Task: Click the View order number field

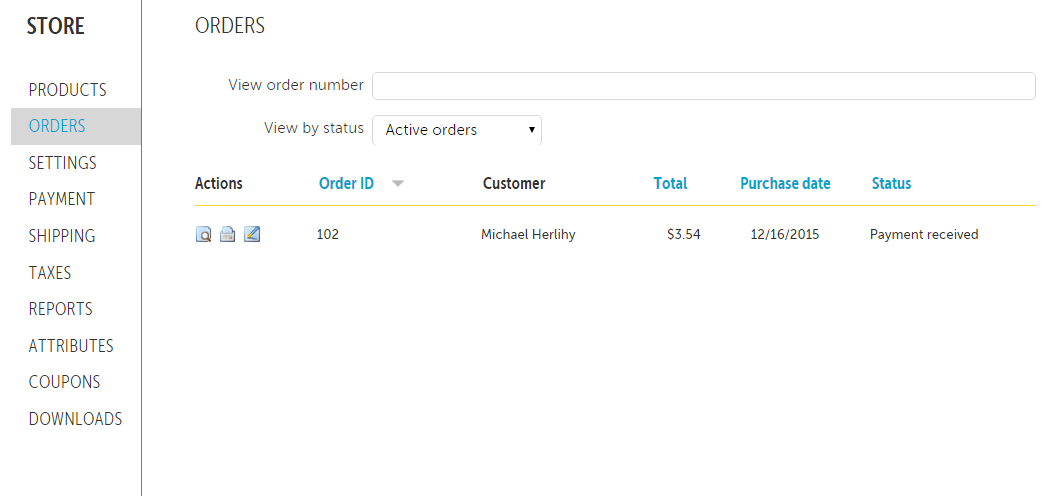Action: click(703, 86)
